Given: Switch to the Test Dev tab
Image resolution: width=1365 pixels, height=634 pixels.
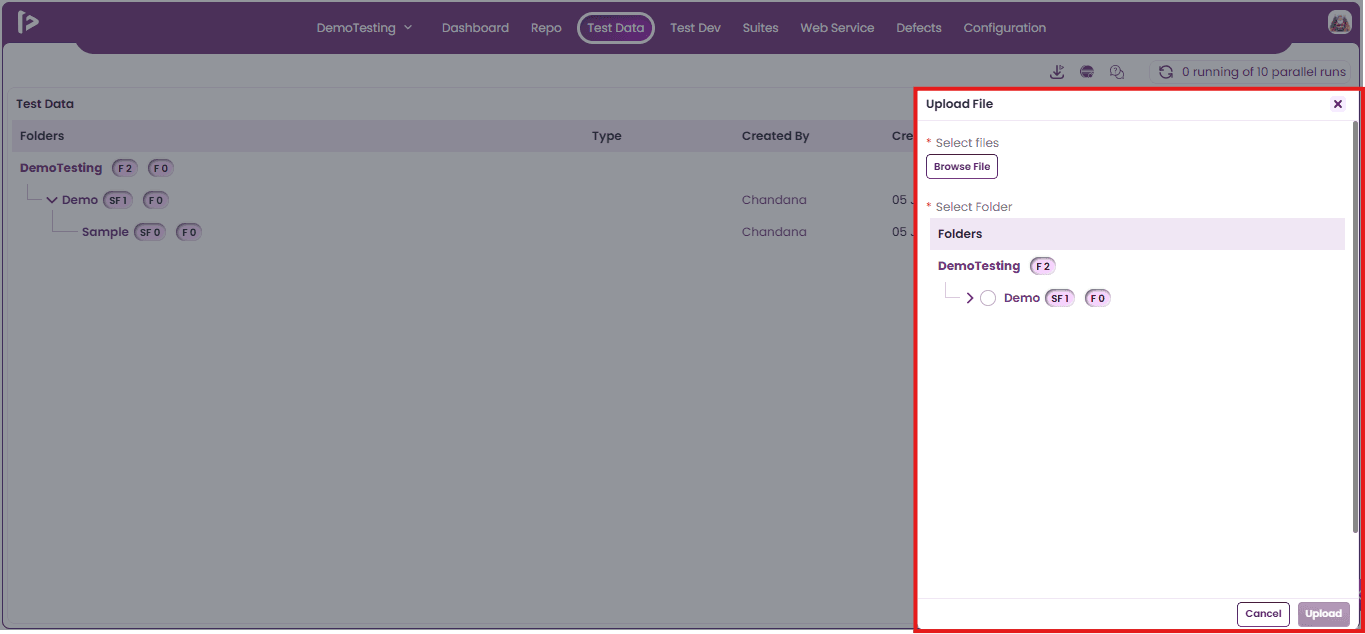Looking at the screenshot, I should (x=695, y=28).
